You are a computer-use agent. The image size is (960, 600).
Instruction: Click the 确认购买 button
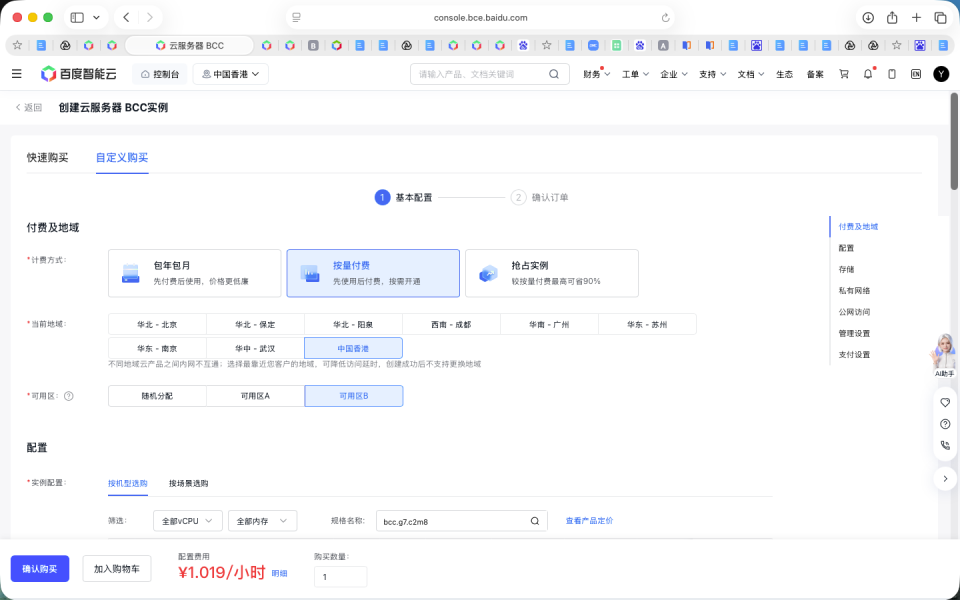40,569
